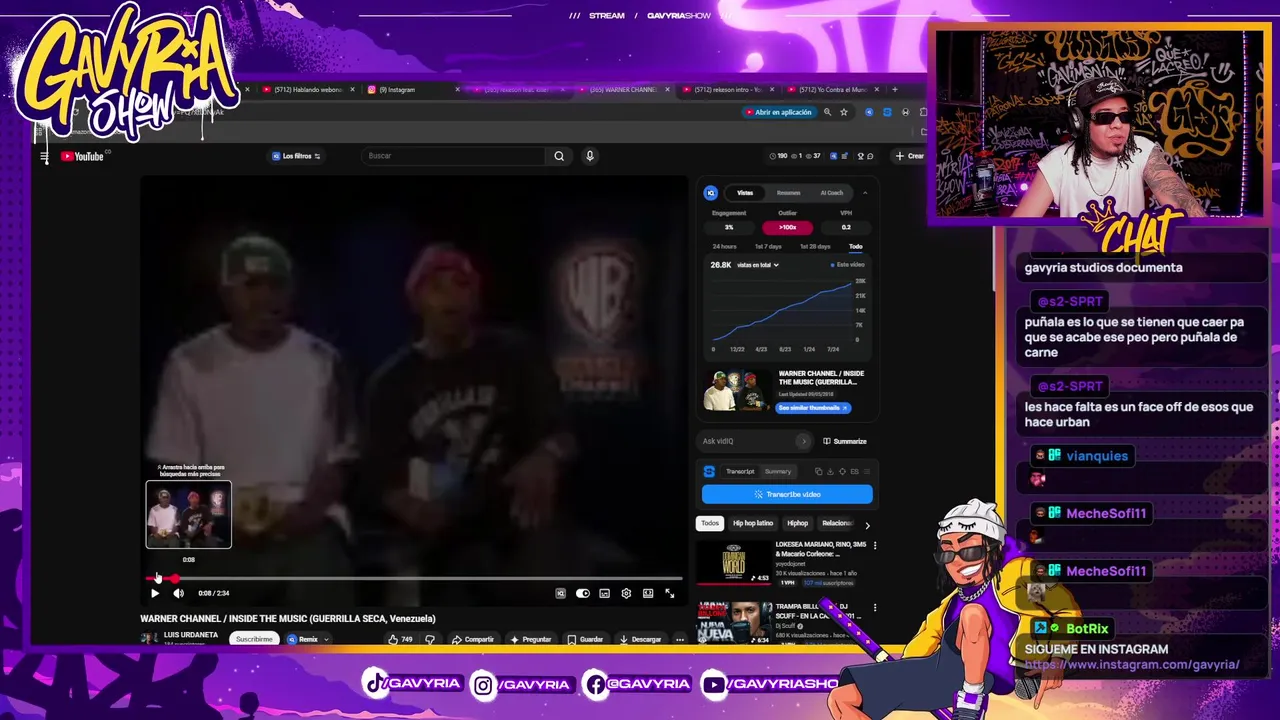Switch to theater mode
This screenshot has width=1280, height=720.
click(x=648, y=593)
